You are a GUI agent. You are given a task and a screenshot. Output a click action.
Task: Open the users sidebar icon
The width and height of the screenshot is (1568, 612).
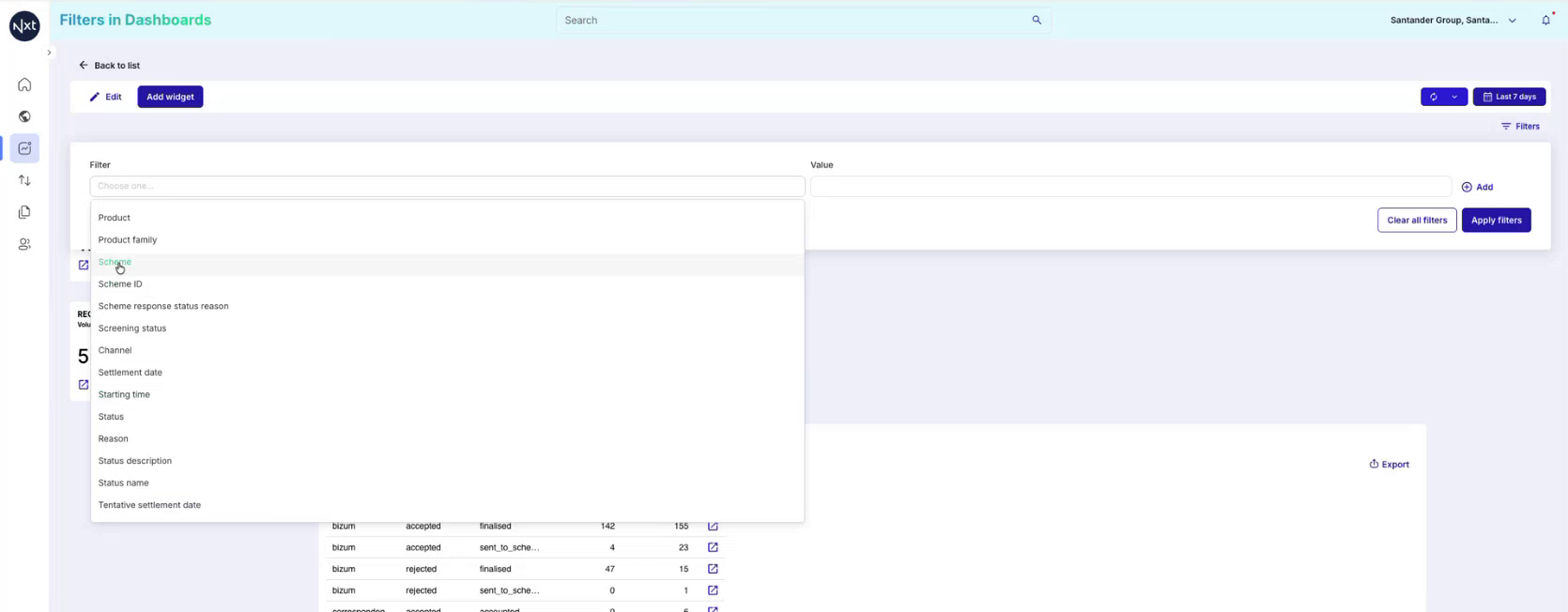click(24, 244)
